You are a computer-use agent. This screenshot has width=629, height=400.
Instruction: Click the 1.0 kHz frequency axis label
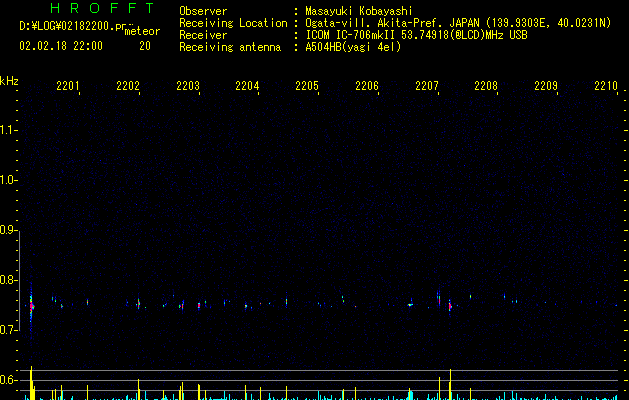8,180
